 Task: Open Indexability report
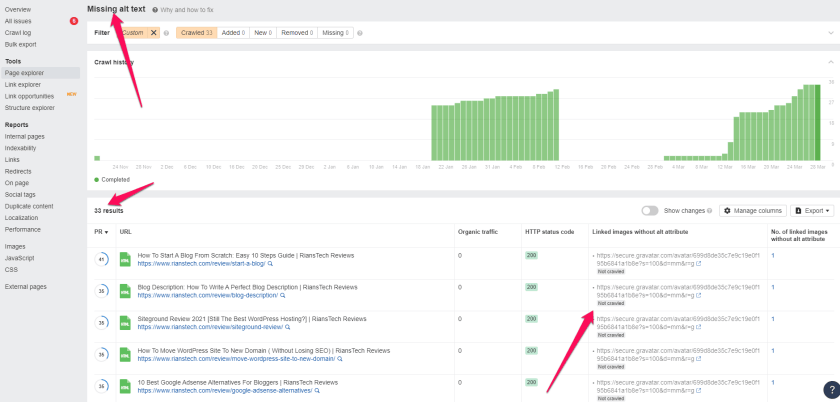20,148
